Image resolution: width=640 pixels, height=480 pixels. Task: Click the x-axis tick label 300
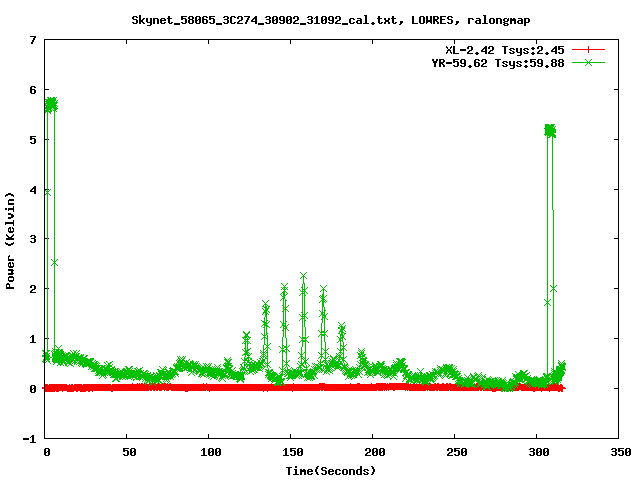tap(539, 452)
